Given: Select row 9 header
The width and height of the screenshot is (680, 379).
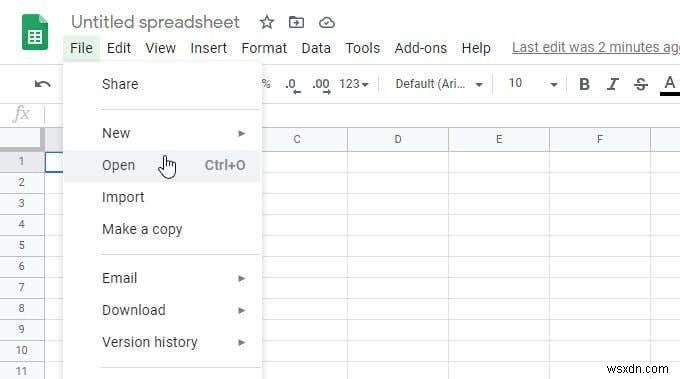Looking at the screenshot, I should coord(22,329).
